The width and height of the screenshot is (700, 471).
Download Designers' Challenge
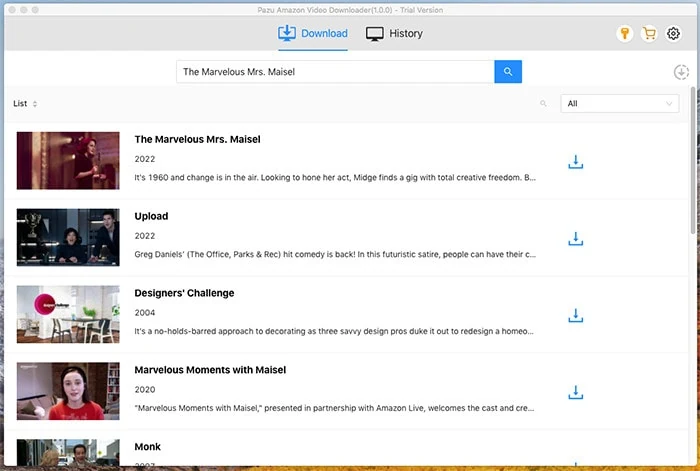[x=575, y=316]
